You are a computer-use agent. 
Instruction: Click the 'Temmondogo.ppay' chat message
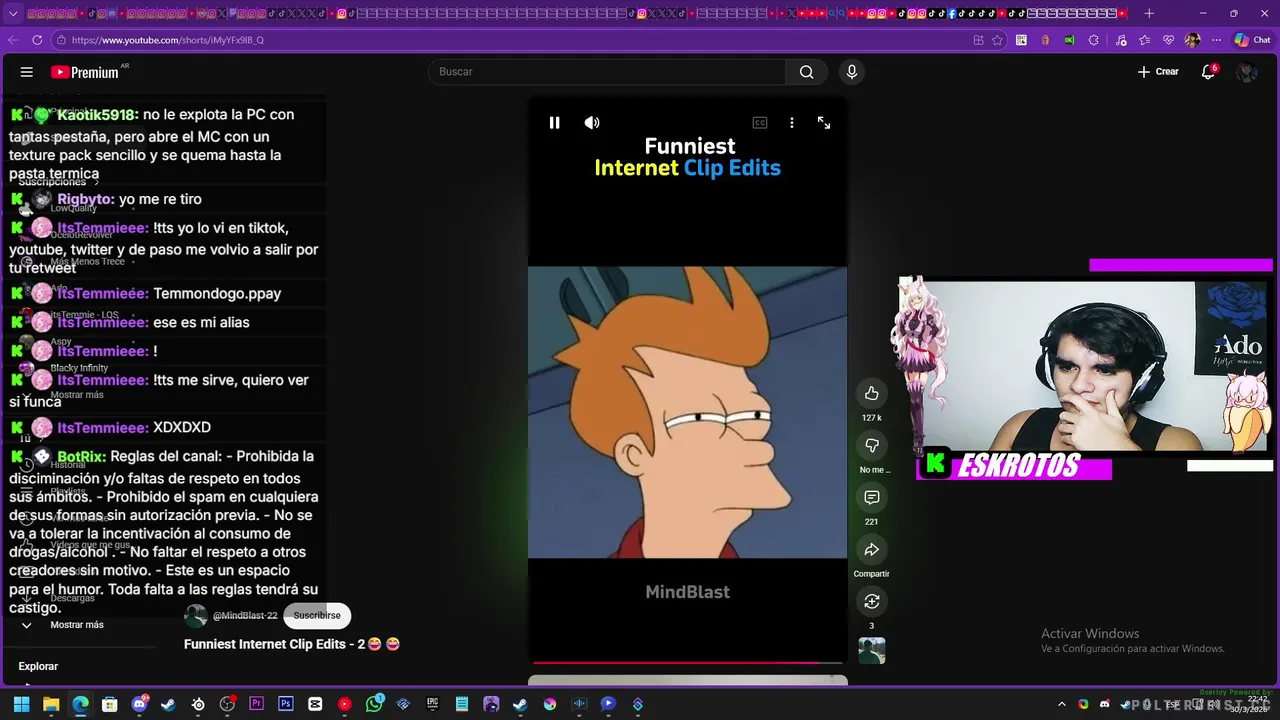point(217,294)
